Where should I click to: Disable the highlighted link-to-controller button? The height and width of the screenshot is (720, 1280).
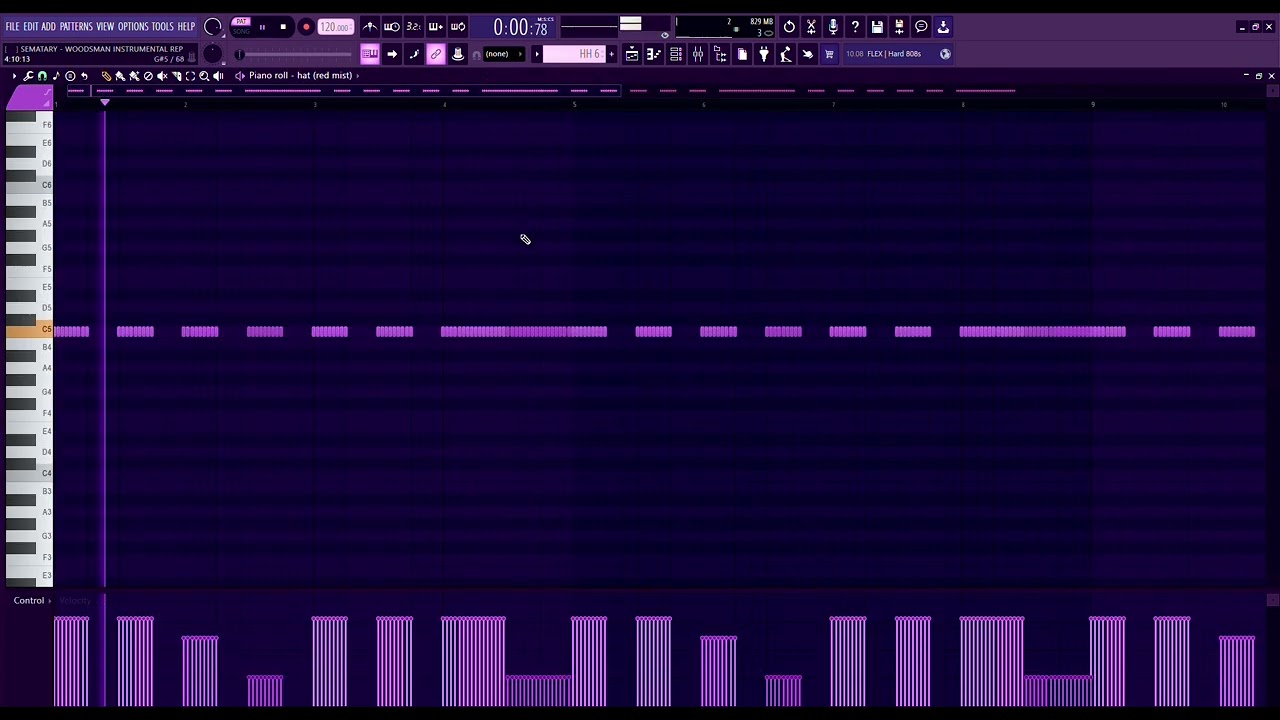click(435, 54)
